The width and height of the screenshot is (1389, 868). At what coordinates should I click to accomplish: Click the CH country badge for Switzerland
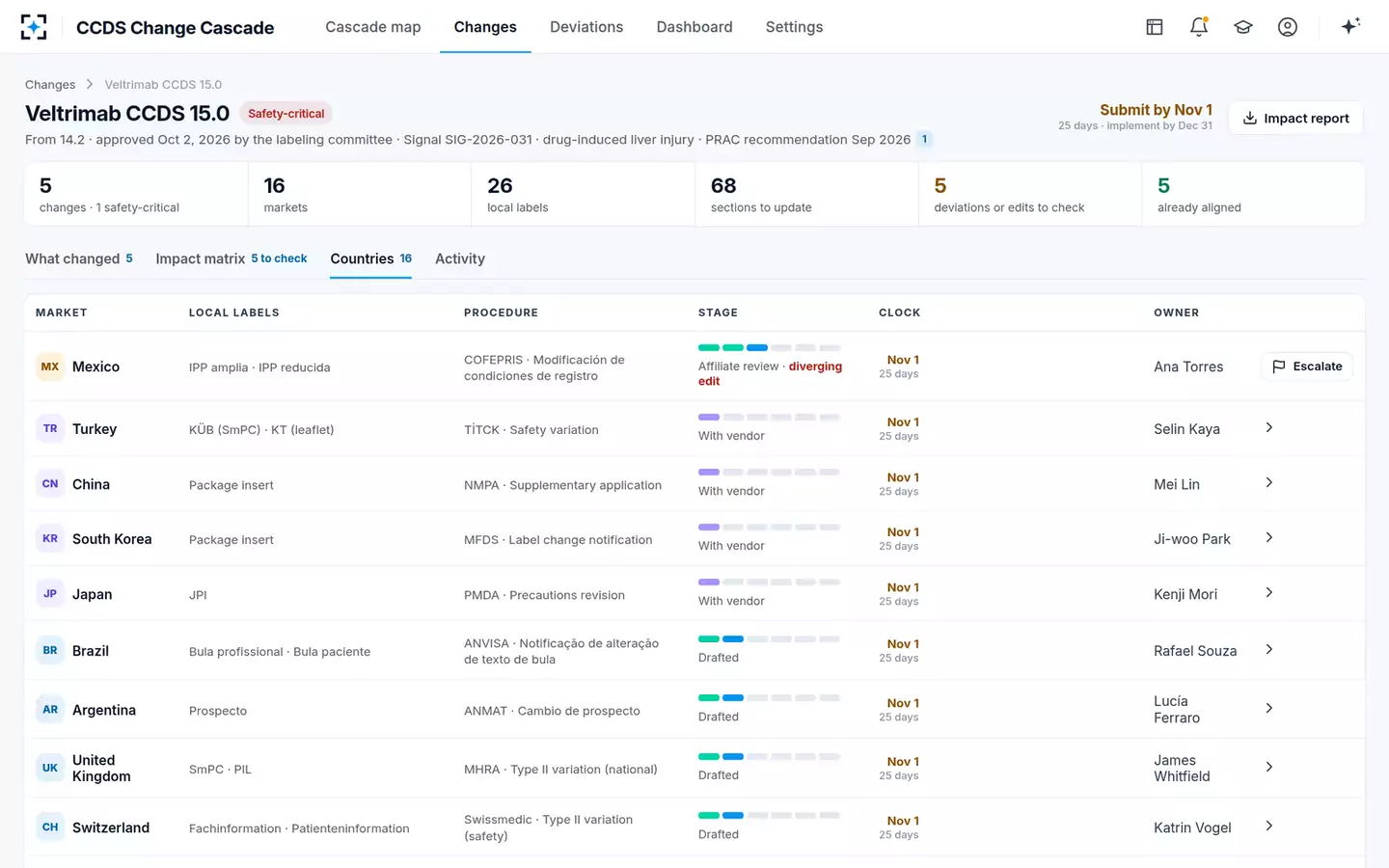pyautogui.click(x=50, y=827)
